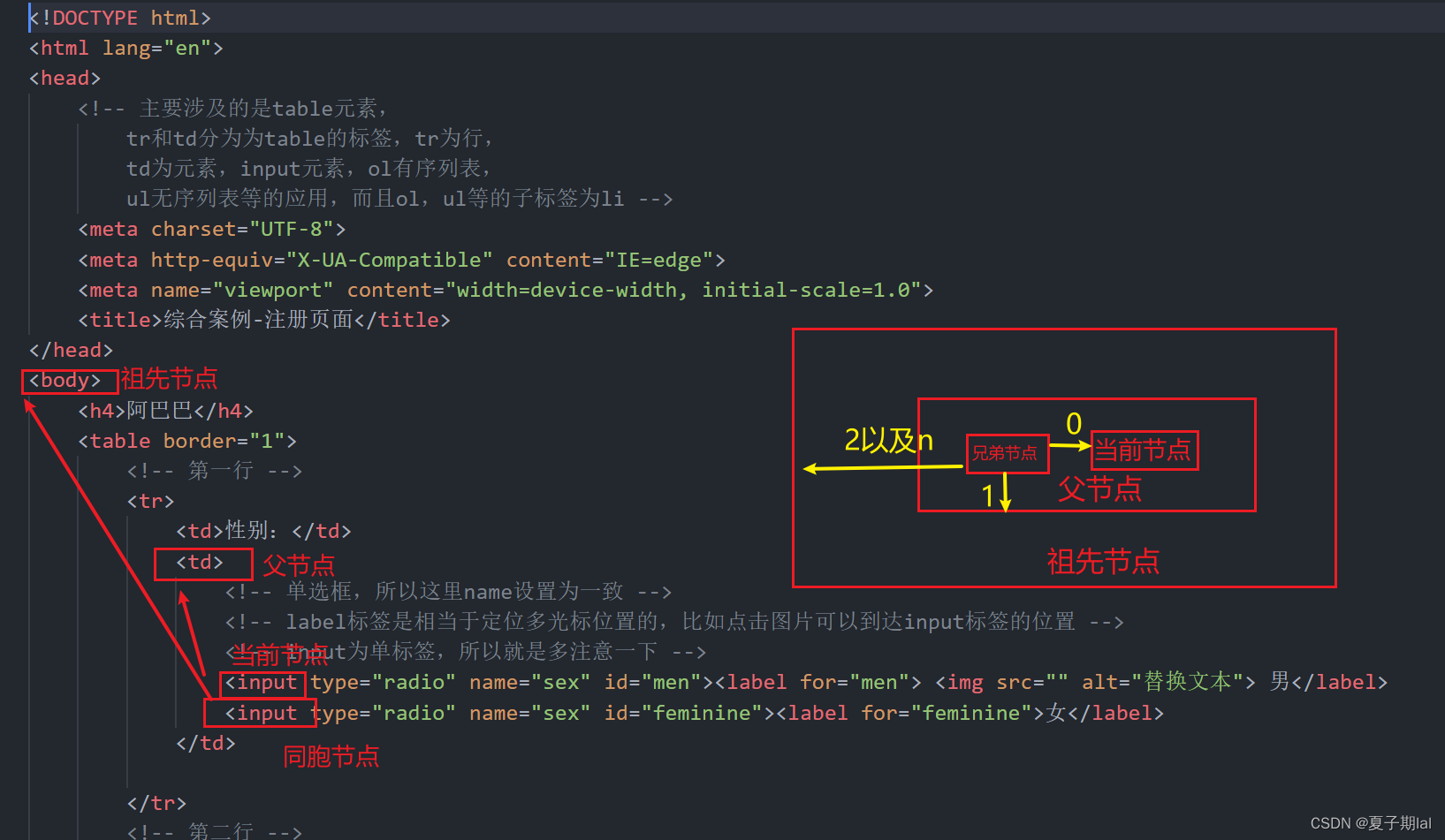This screenshot has width=1445, height=840.
Task: Click the 祖先节点 label in the diagram
Action: tap(1103, 561)
